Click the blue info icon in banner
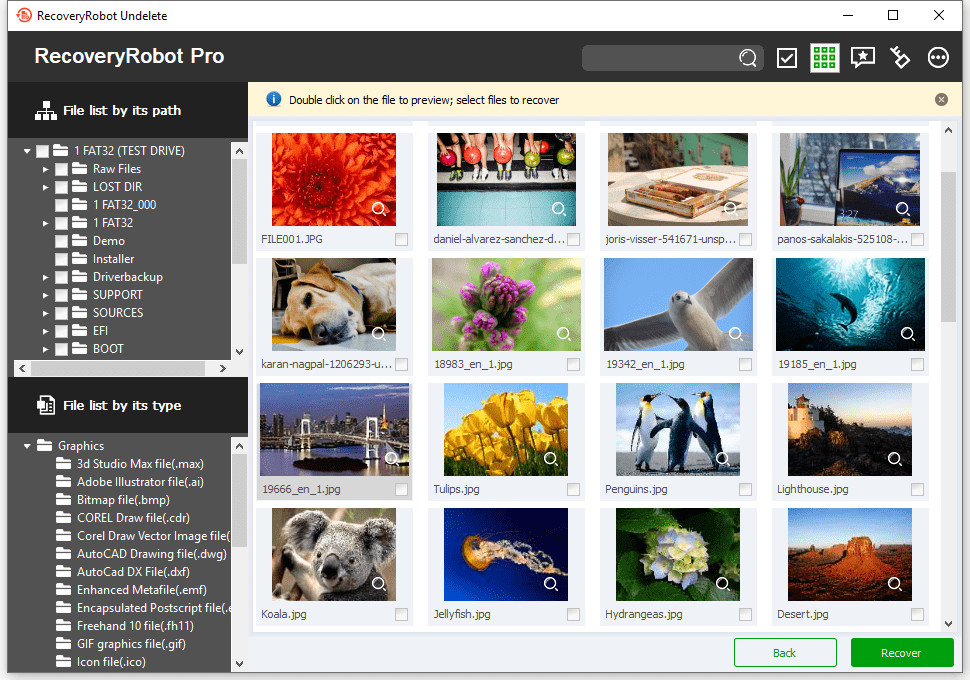970x680 pixels. pos(273,99)
